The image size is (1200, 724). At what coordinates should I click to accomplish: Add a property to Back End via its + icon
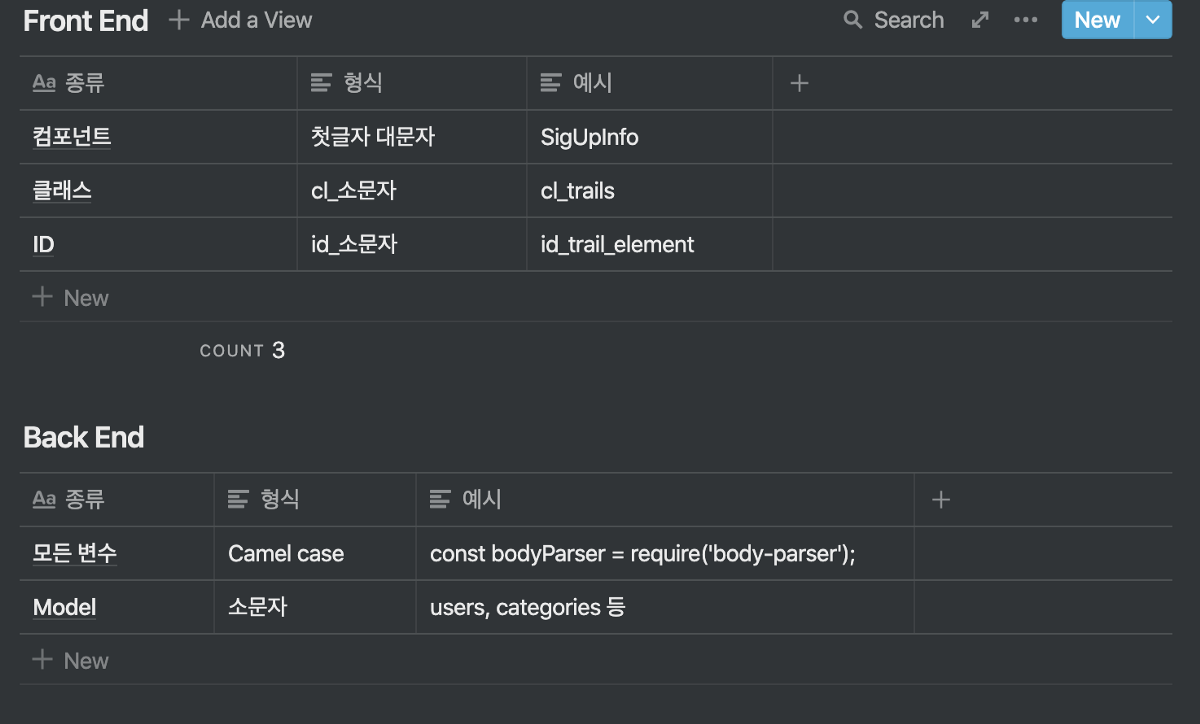click(x=941, y=499)
